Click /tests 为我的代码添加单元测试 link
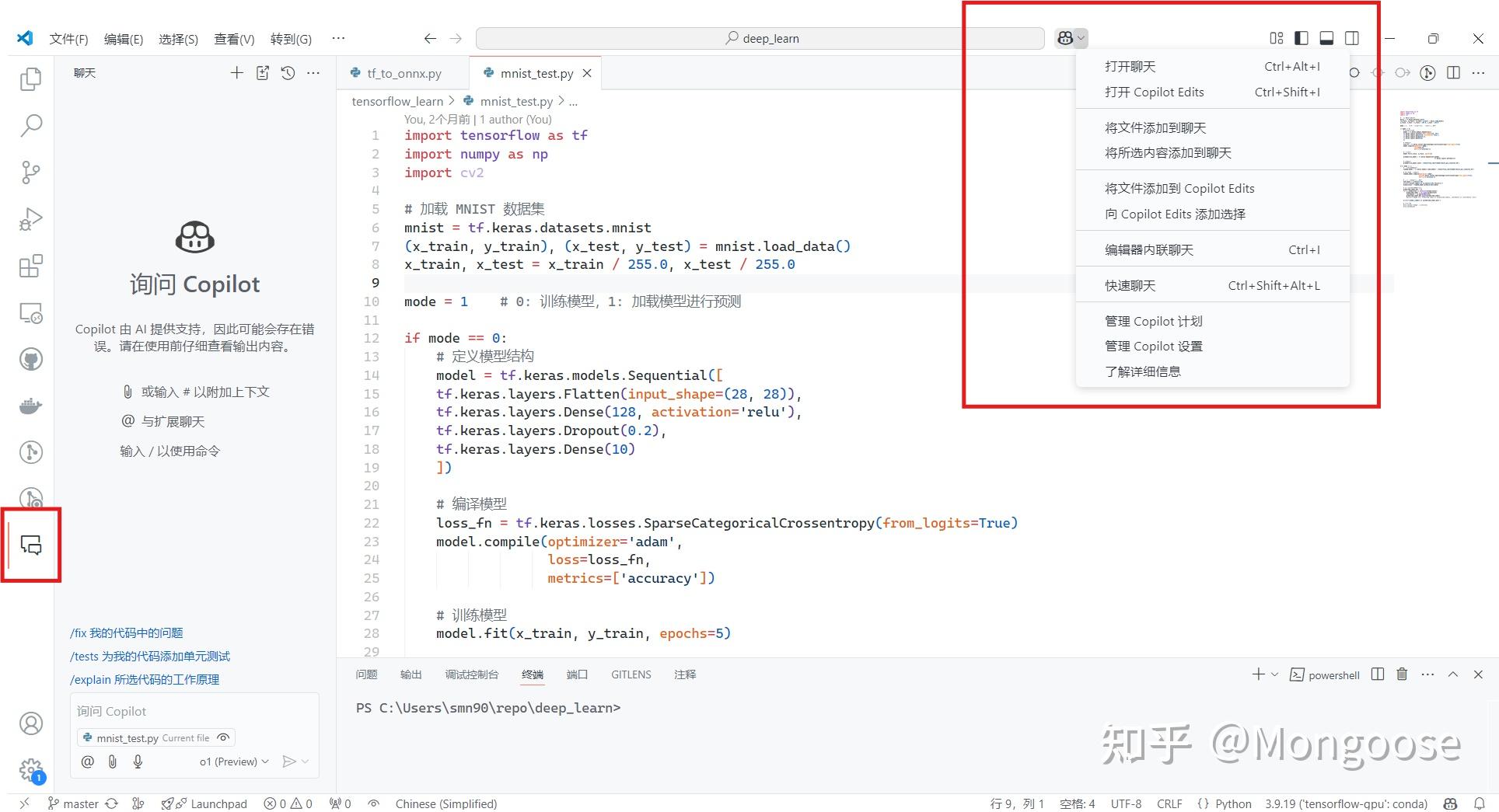This screenshot has height=812, width=1499. [x=150, y=657]
